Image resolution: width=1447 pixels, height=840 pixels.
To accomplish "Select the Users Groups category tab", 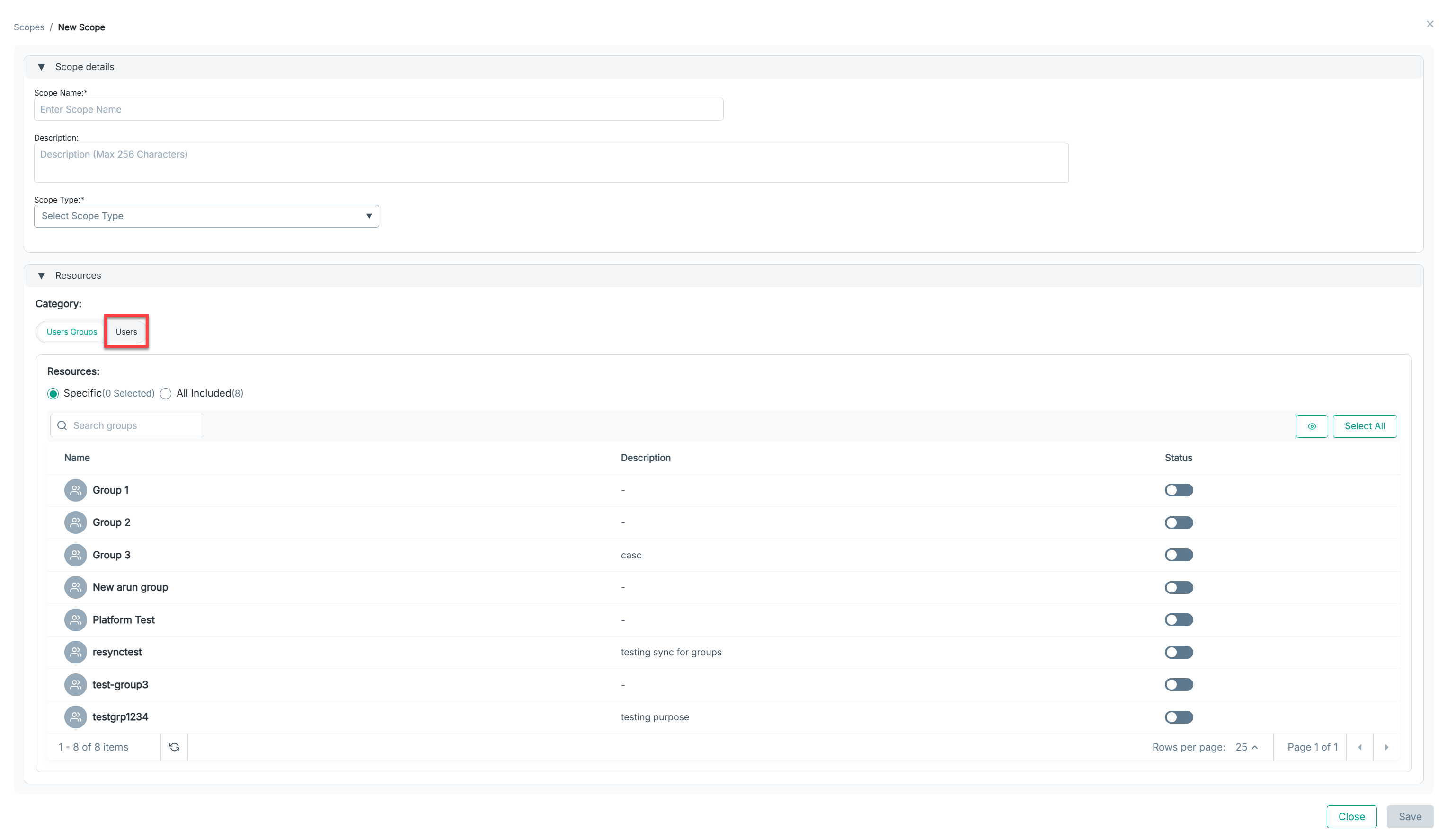I will 72,332.
